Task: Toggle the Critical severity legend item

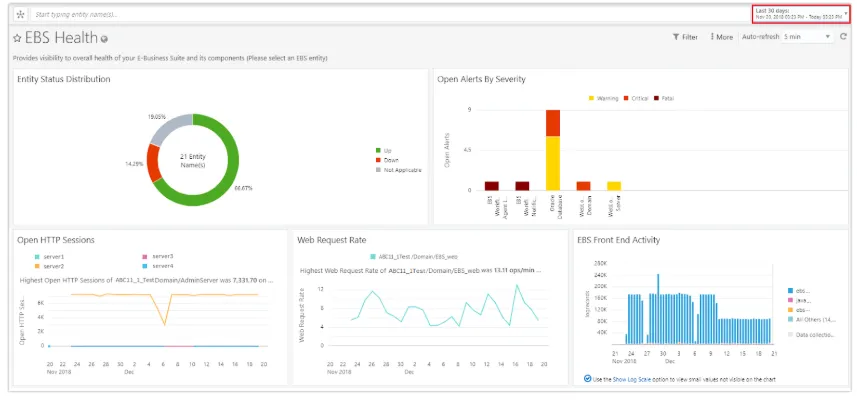Action: point(636,98)
